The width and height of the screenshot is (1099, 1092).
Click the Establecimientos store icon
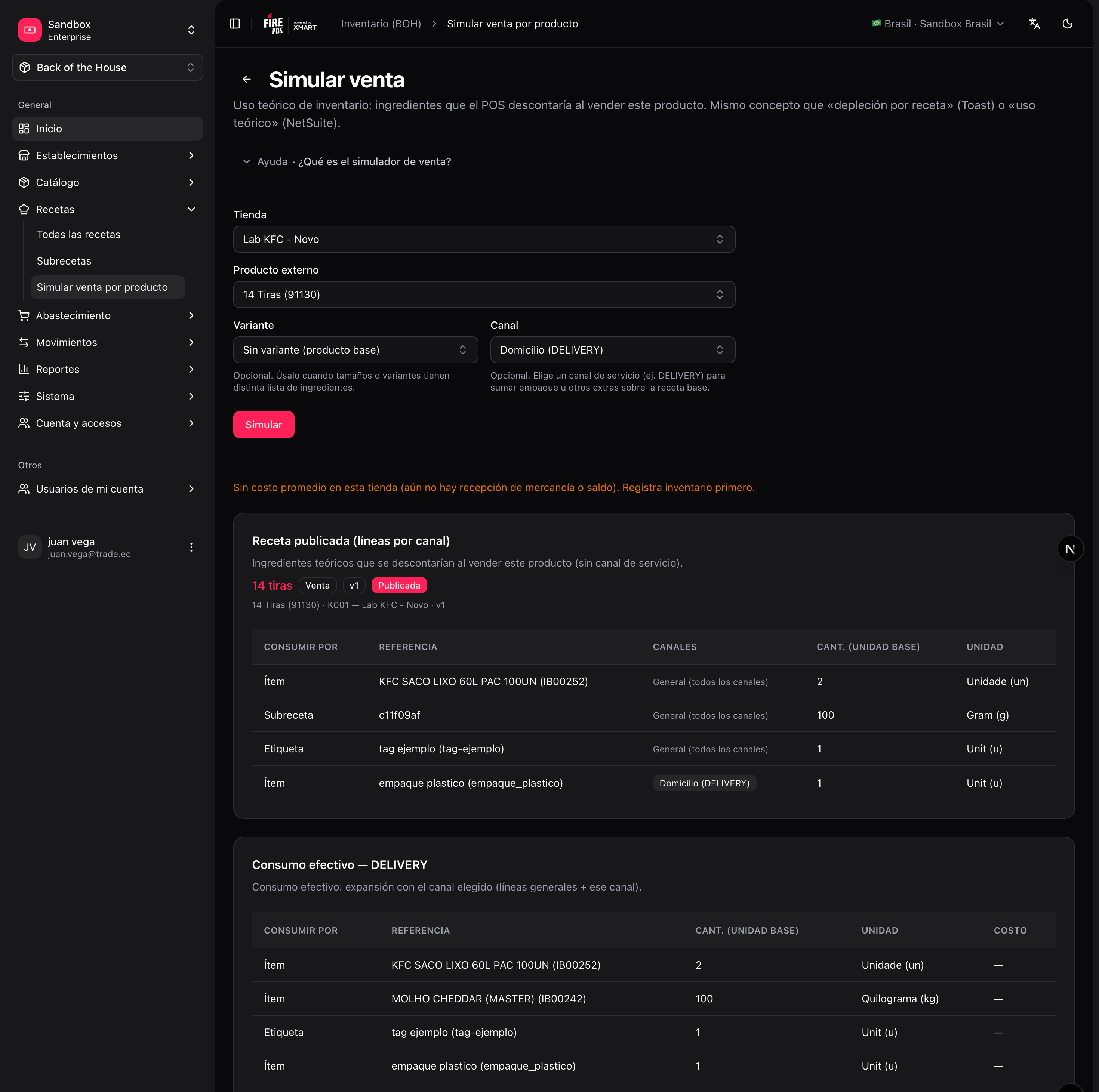click(24, 155)
